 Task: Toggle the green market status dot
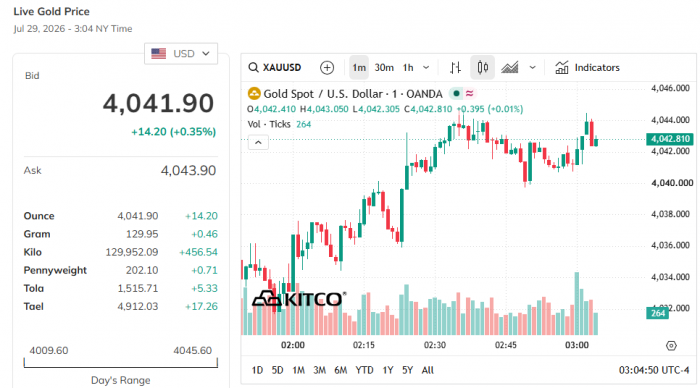click(456, 93)
